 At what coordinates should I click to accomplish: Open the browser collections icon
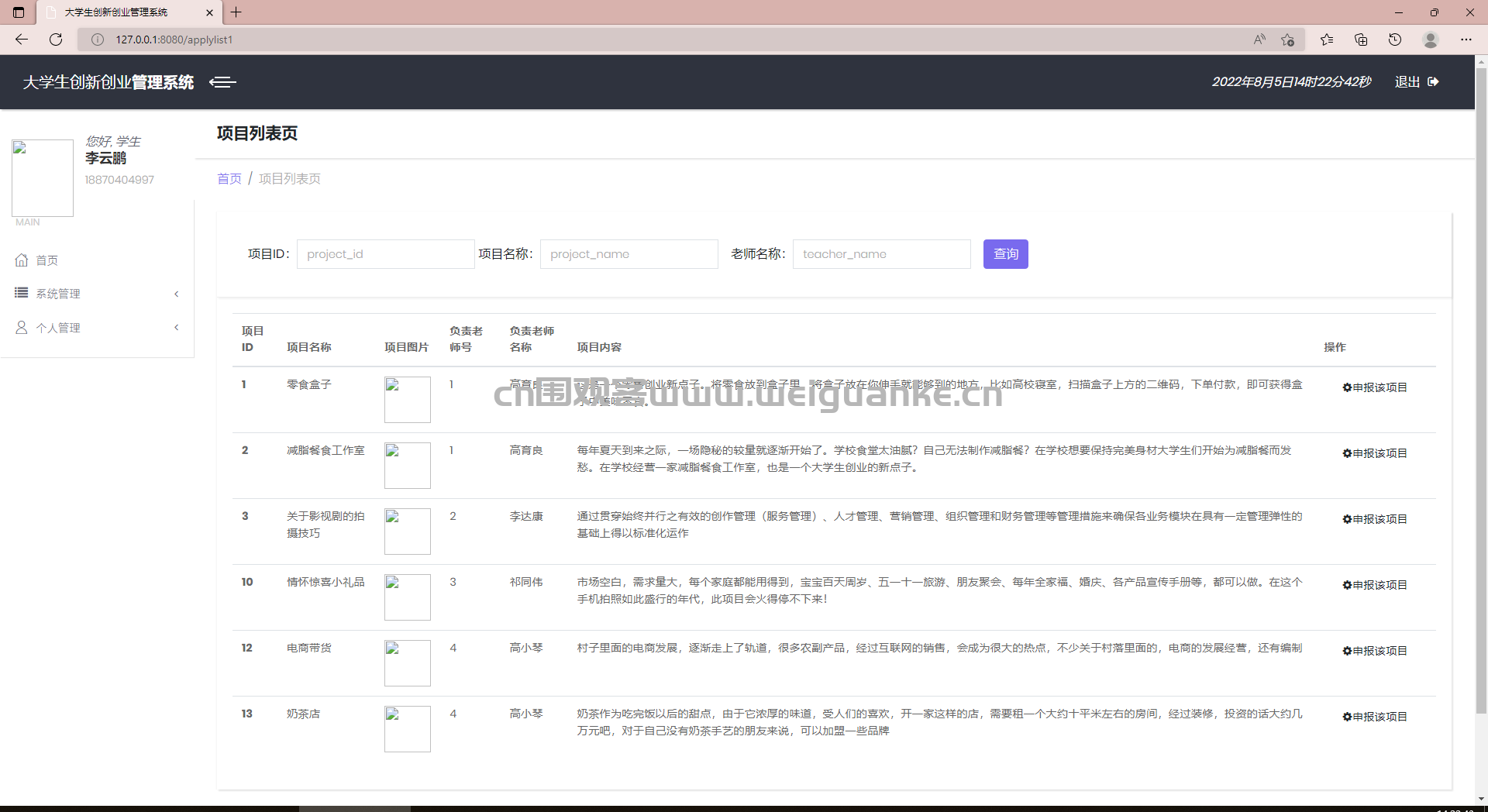click(x=1360, y=40)
